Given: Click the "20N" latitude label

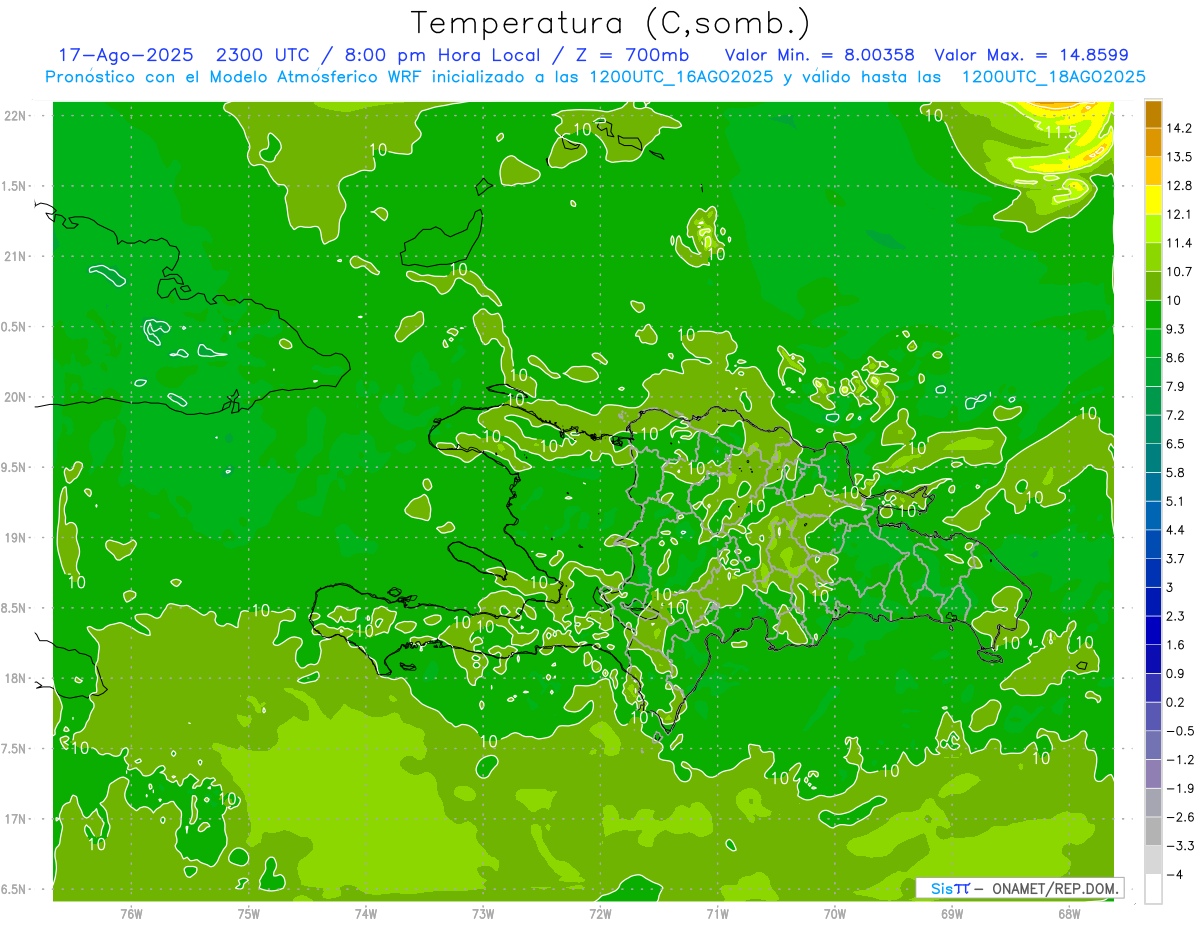Looking at the screenshot, I should pos(15,397).
